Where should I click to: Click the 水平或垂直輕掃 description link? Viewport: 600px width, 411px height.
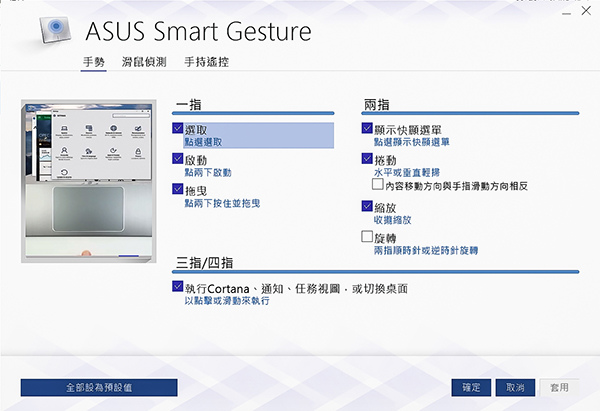point(407,173)
